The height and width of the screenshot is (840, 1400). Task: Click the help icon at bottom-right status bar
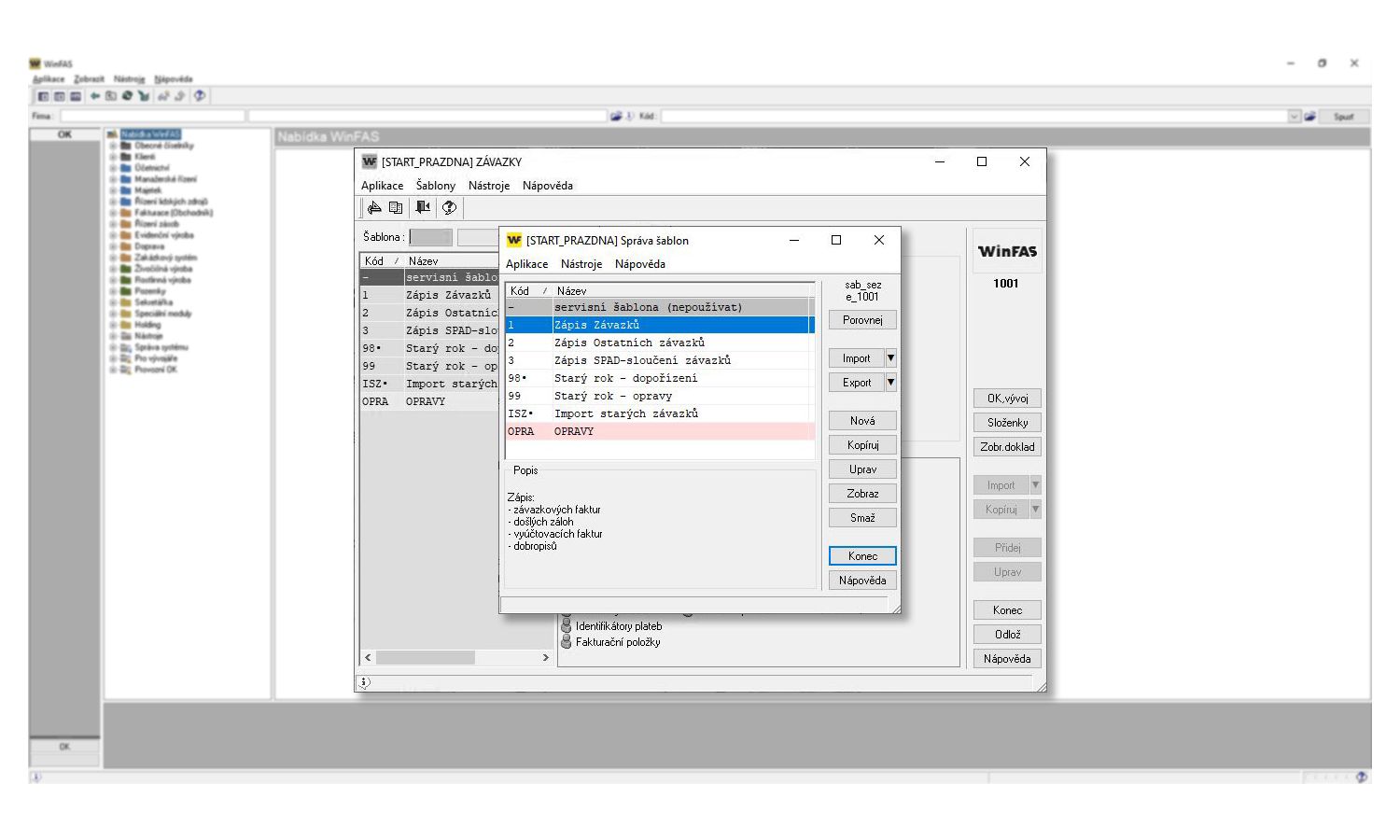pyautogui.click(x=1363, y=777)
